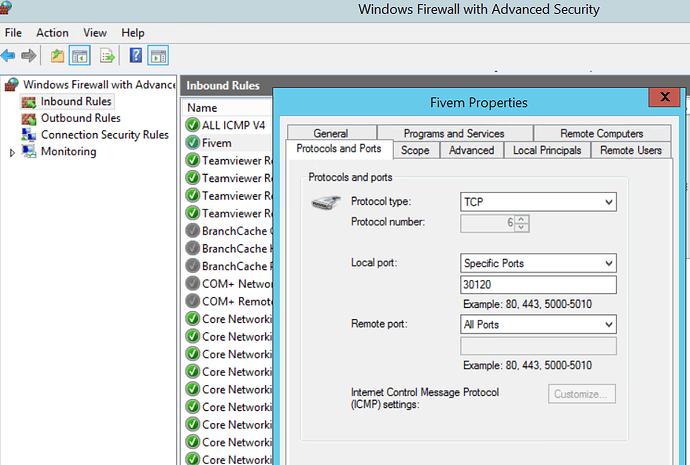Close the Fivem Properties dialog
The height and width of the screenshot is (465, 690).
tap(664, 97)
